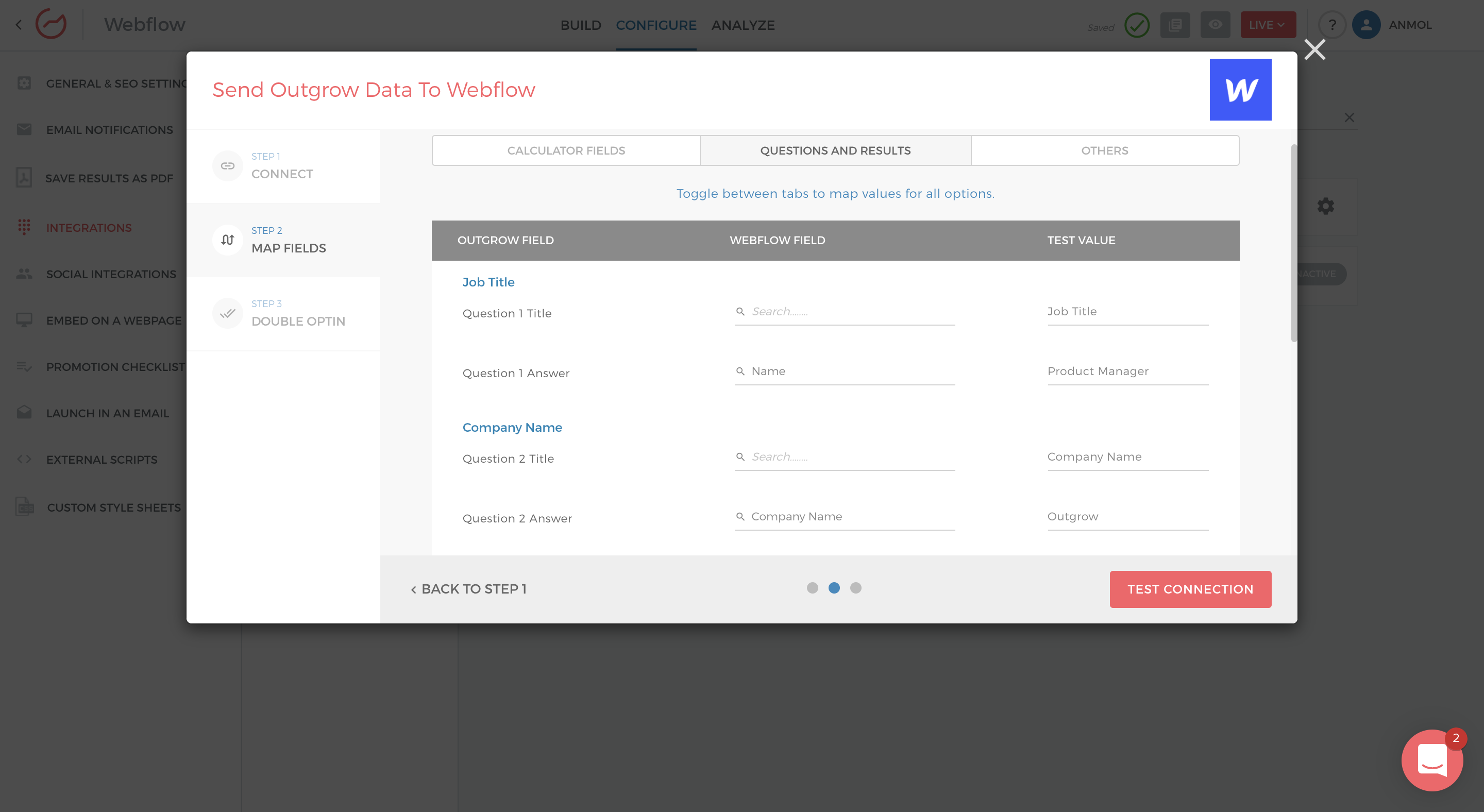Click the Webflow logo icon in dialog
The height and width of the screenshot is (812, 1484).
pos(1240,89)
